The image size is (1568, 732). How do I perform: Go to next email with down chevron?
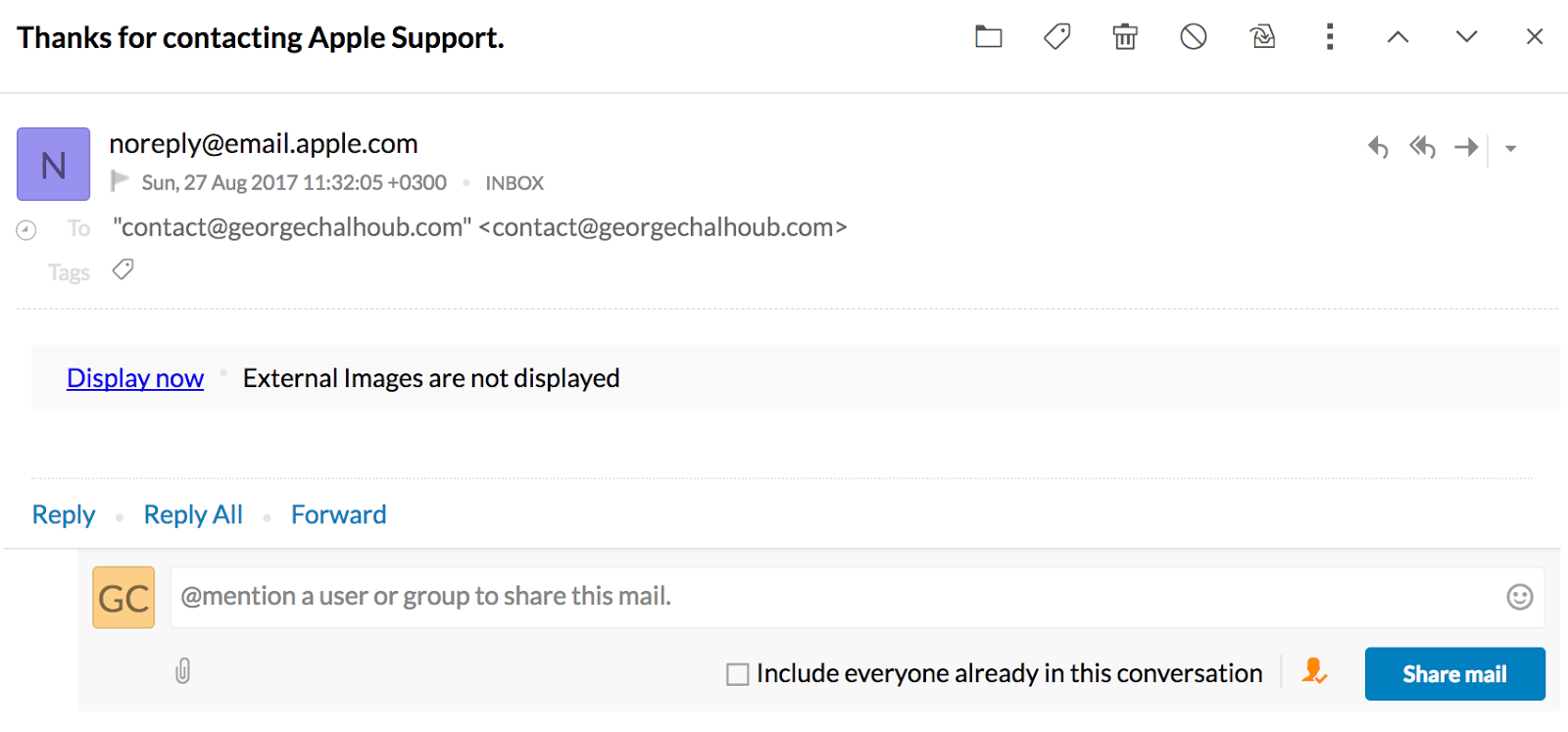pyautogui.click(x=1466, y=37)
